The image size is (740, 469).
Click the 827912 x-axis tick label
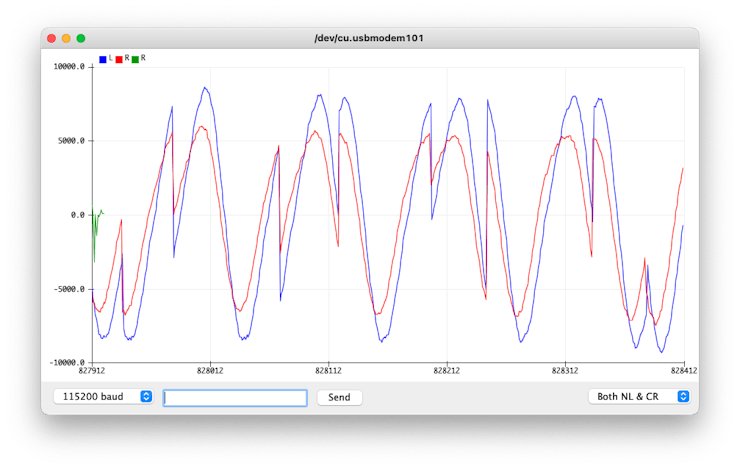[92, 370]
